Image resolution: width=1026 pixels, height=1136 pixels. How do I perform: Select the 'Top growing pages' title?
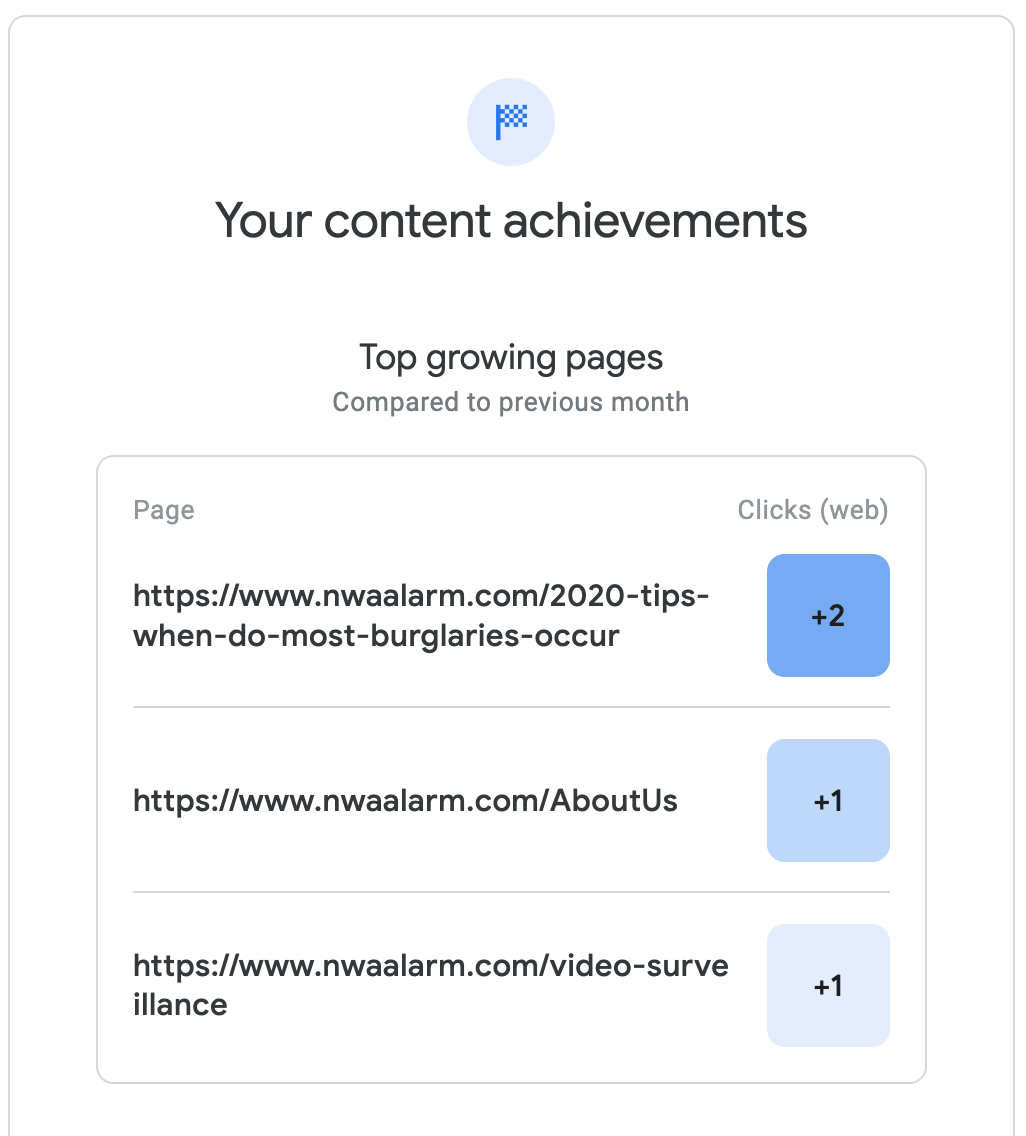[x=511, y=358]
